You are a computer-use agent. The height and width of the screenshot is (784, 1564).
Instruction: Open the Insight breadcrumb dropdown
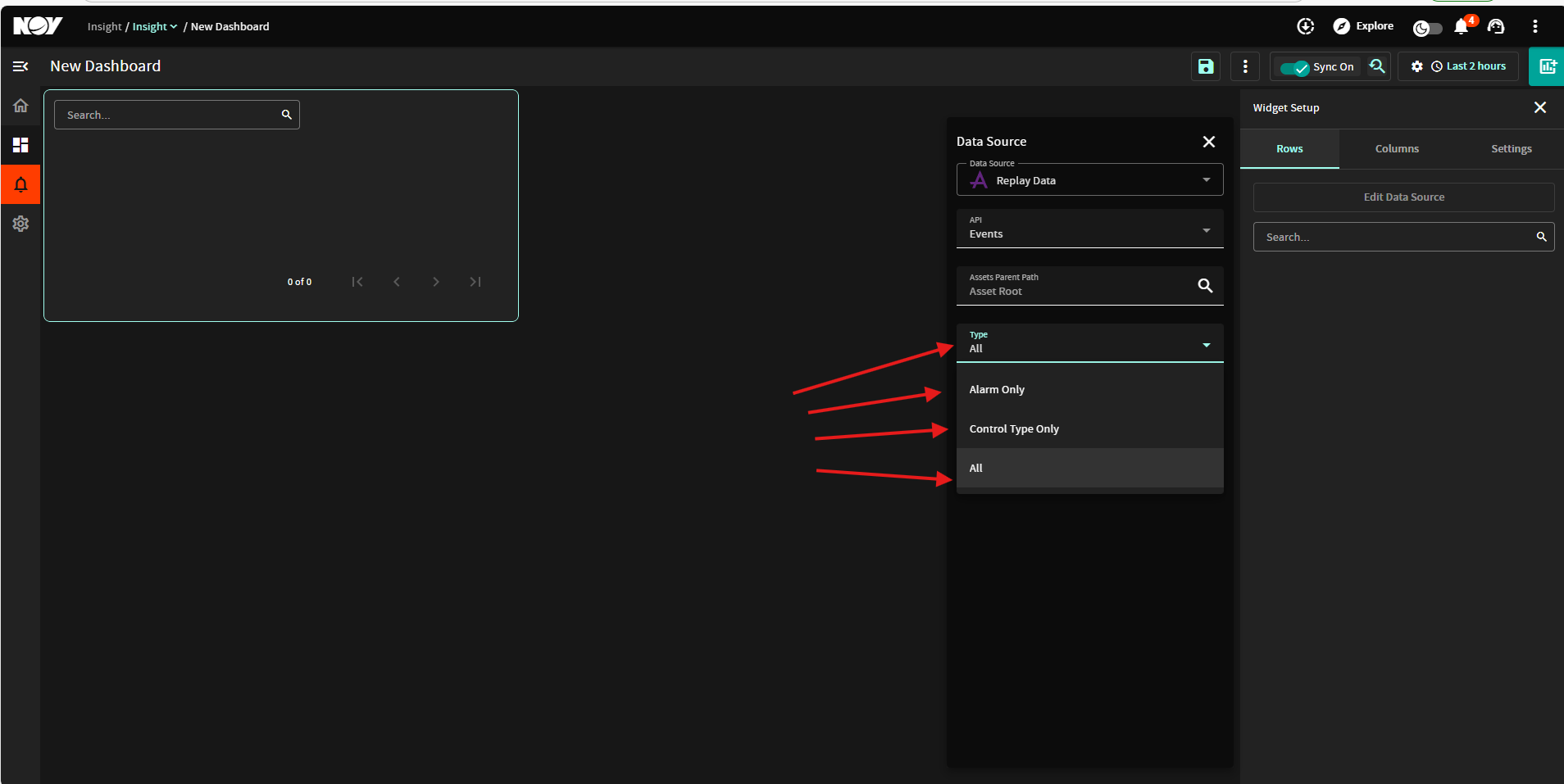pyautogui.click(x=155, y=26)
